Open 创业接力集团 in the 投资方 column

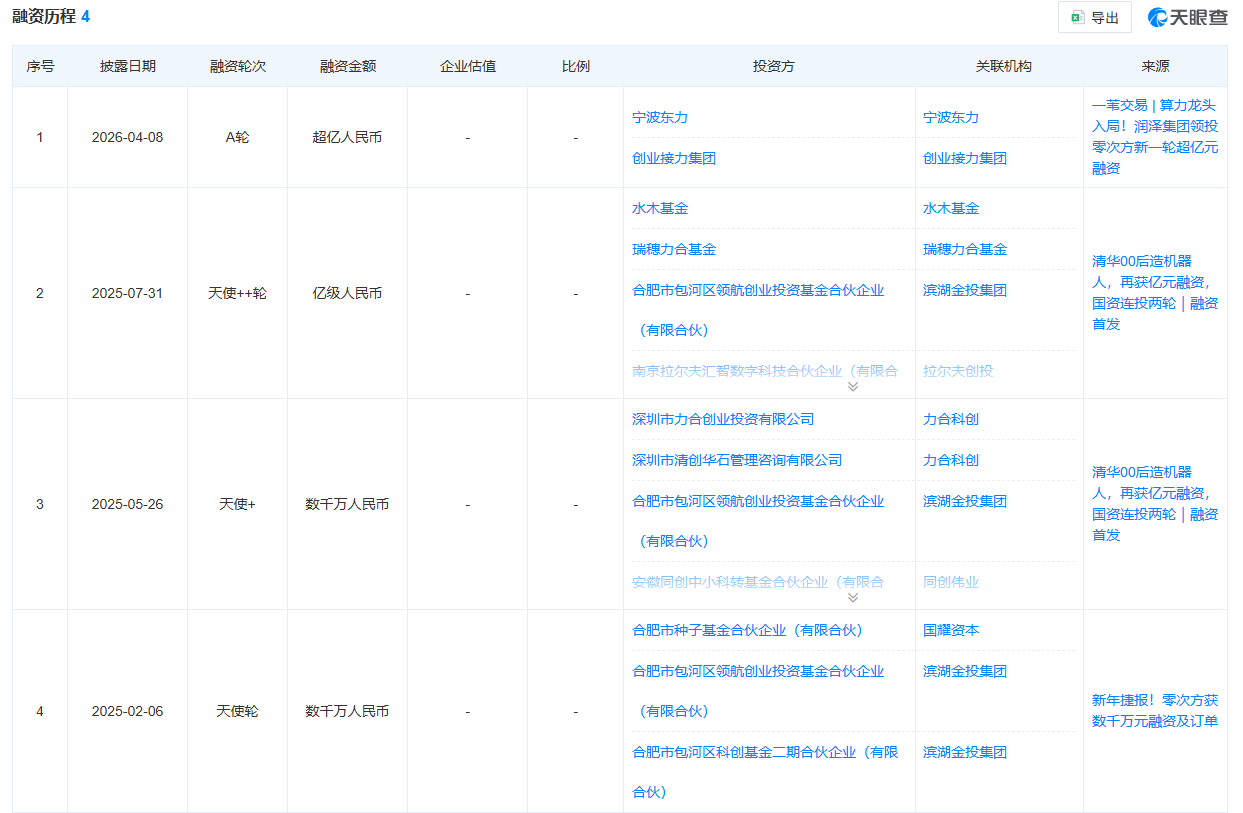(674, 158)
